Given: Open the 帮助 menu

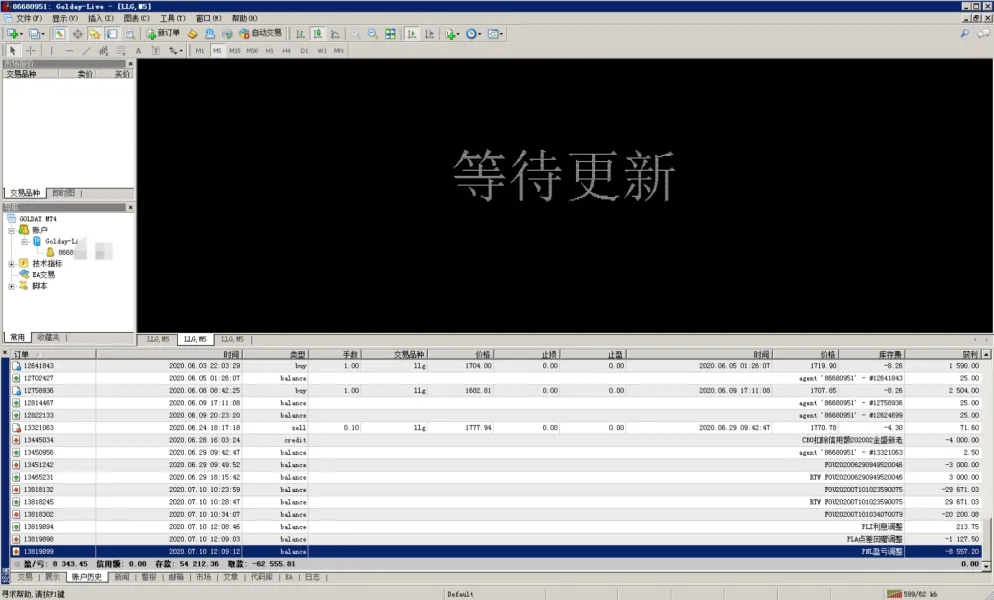Looking at the screenshot, I should pos(244,18).
